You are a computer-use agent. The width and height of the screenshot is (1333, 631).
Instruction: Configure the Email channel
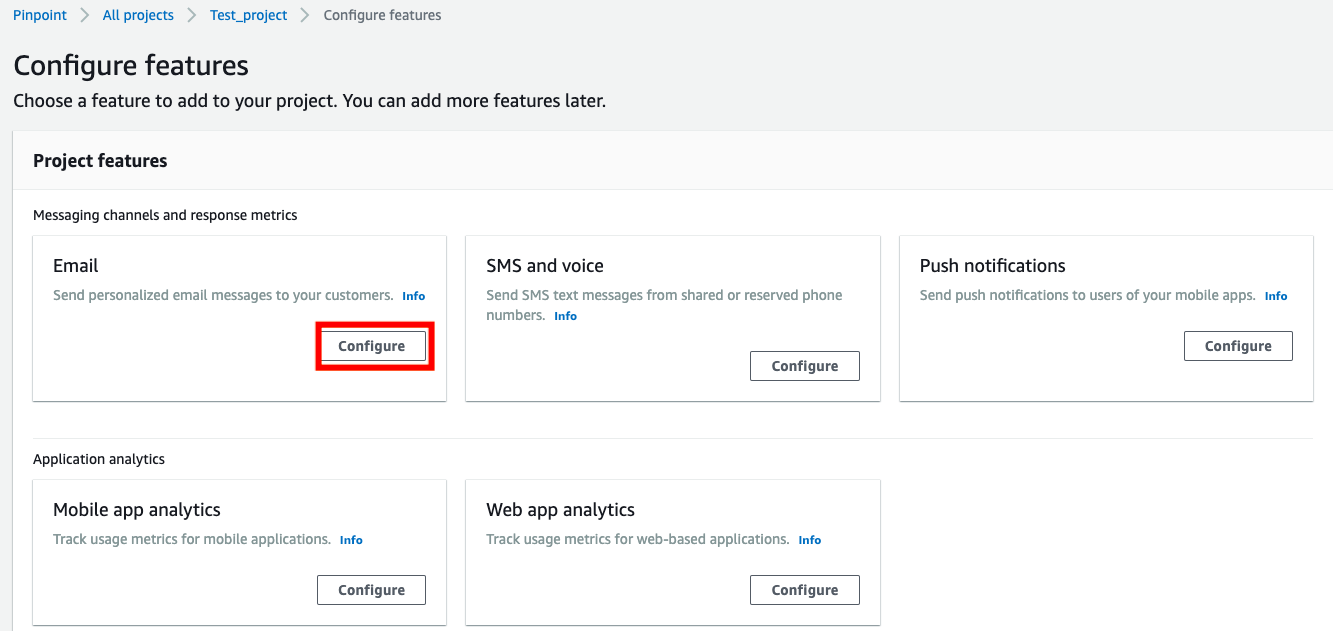coord(372,346)
